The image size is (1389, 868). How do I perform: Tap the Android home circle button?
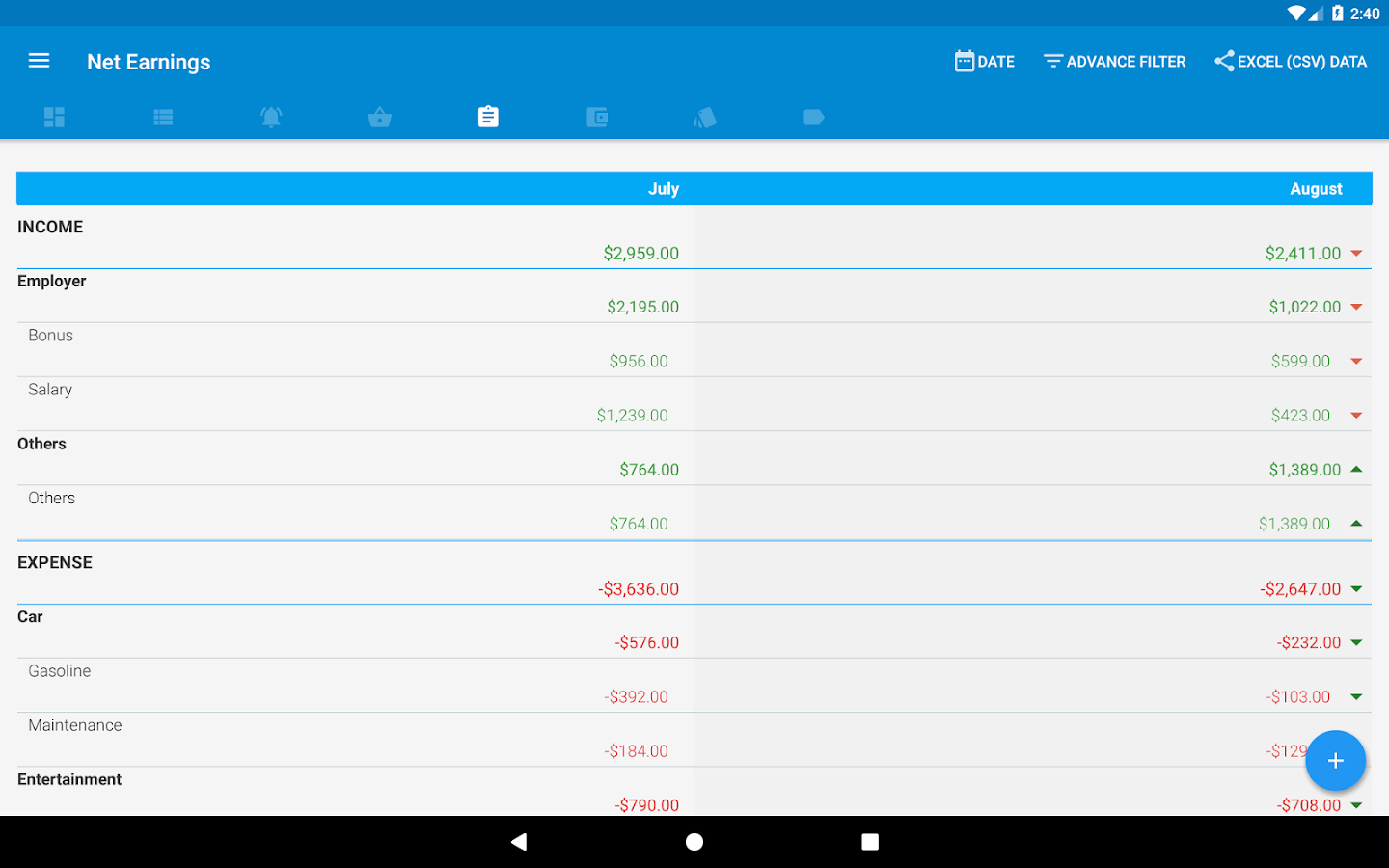tap(694, 842)
